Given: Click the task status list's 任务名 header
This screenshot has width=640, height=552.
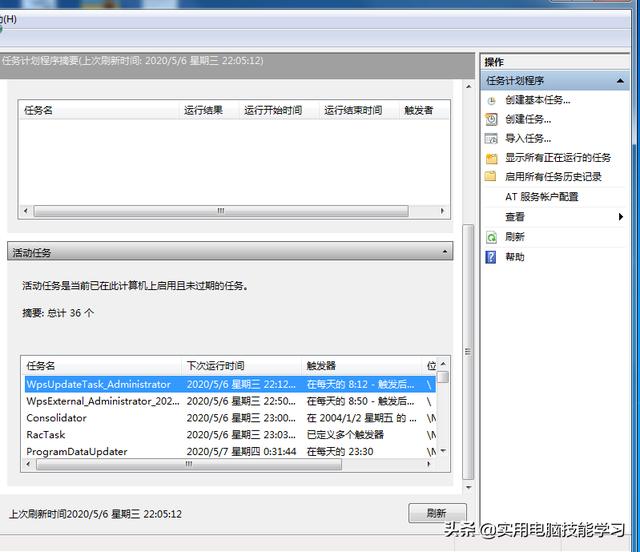Looking at the screenshot, I should point(99,110).
